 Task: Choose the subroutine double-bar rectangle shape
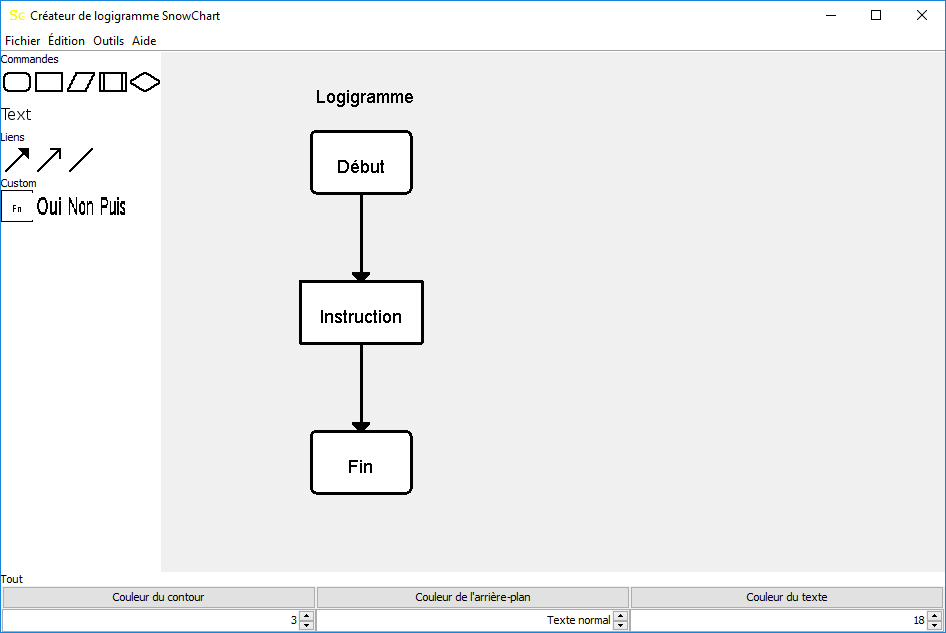113,82
